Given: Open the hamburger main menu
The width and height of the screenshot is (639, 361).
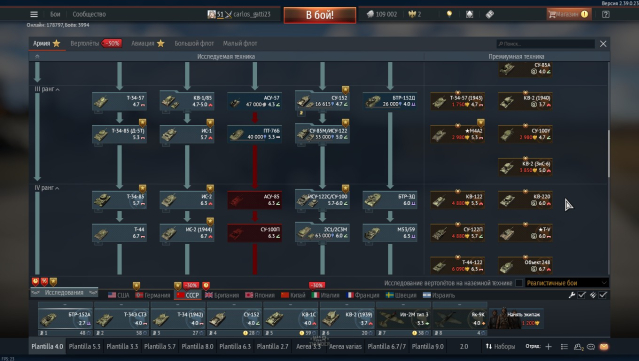Looking at the screenshot, I should point(34,14).
